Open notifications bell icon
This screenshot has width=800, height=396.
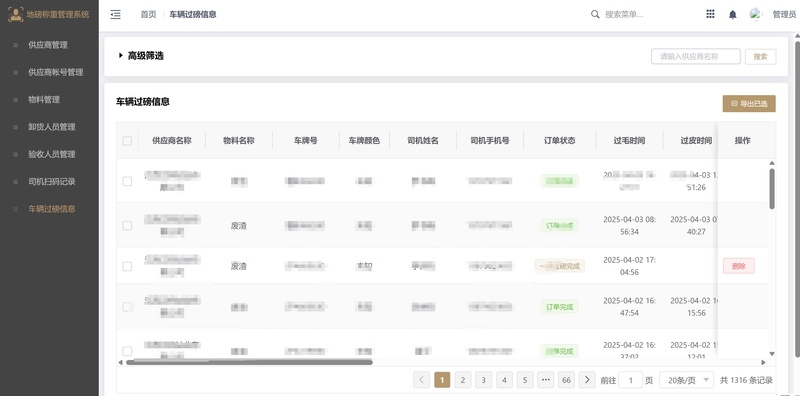(733, 14)
